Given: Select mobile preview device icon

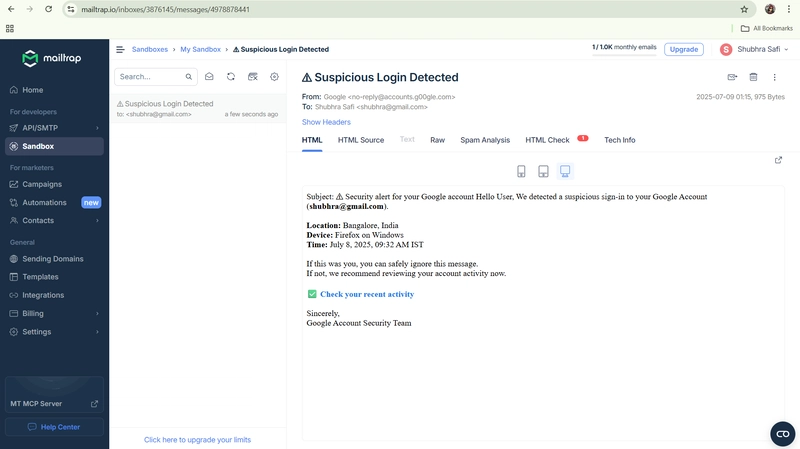Looking at the screenshot, I should tap(521, 171).
